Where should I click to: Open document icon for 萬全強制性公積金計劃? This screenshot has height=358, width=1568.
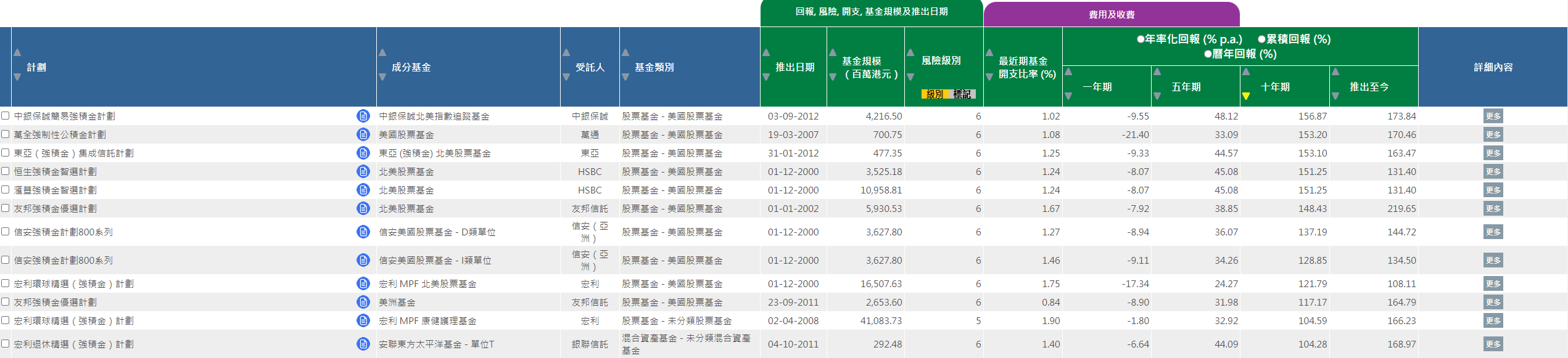tap(363, 134)
